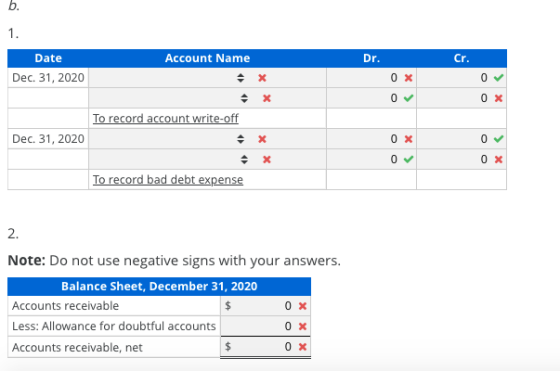This screenshot has width=560, height=371.
Task: Click green check in Cr. of first write-off row
Action: click(499, 77)
